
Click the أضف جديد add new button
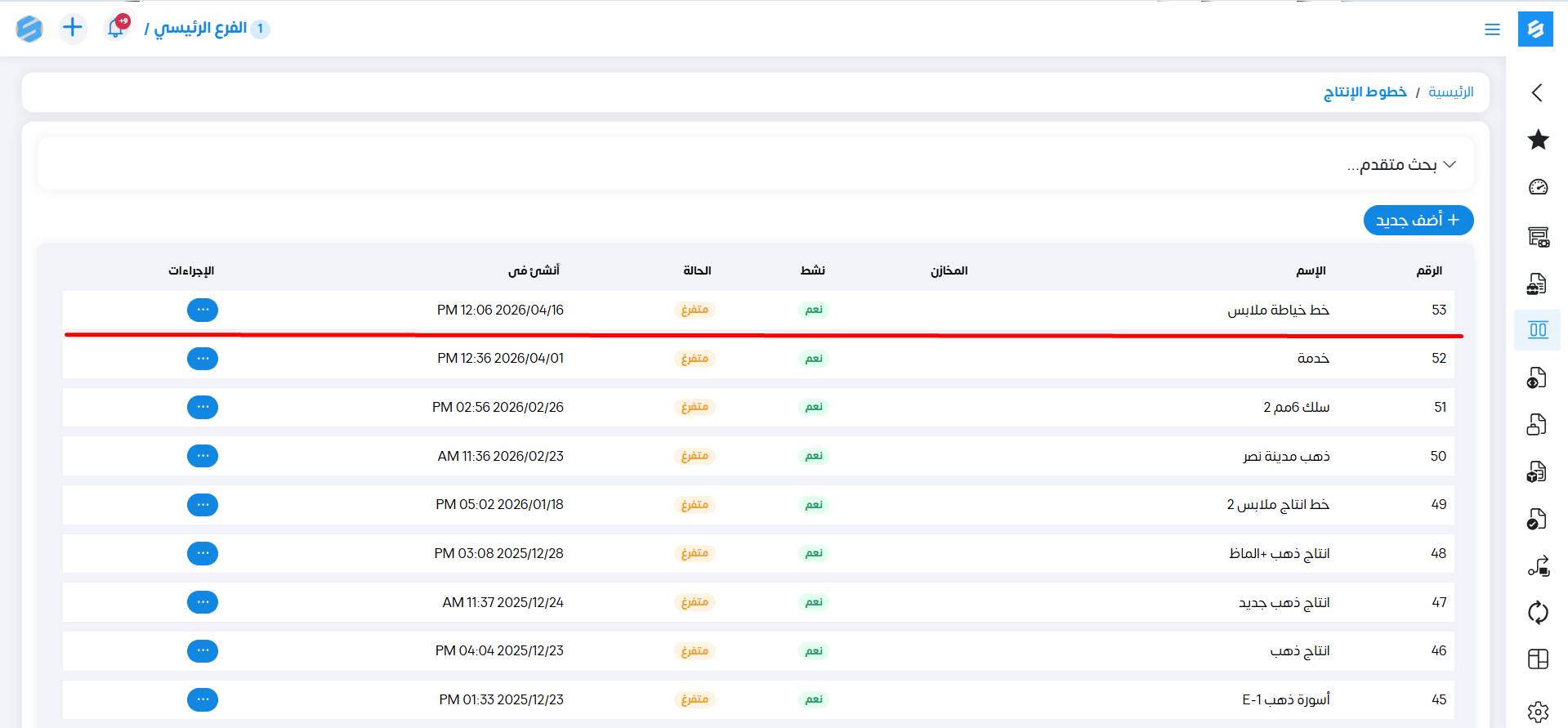click(x=1418, y=221)
